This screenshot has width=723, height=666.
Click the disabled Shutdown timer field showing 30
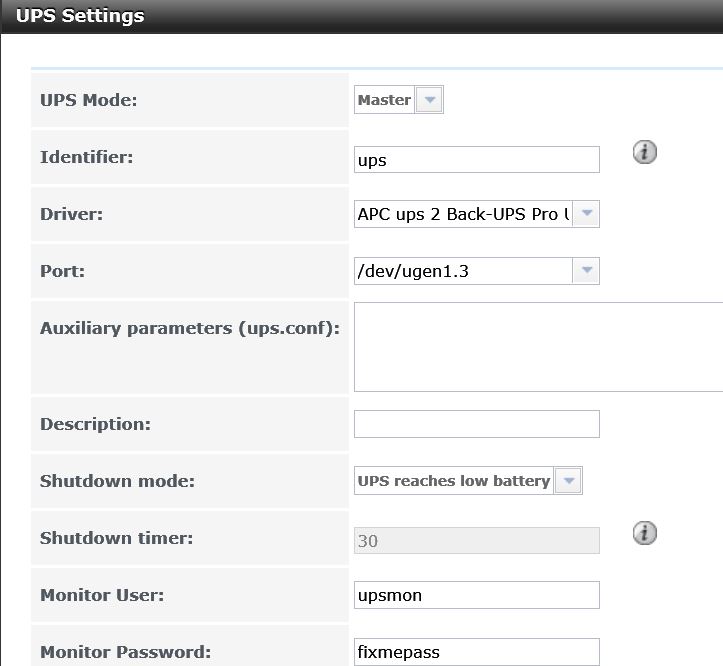pyautogui.click(x=477, y=541)
